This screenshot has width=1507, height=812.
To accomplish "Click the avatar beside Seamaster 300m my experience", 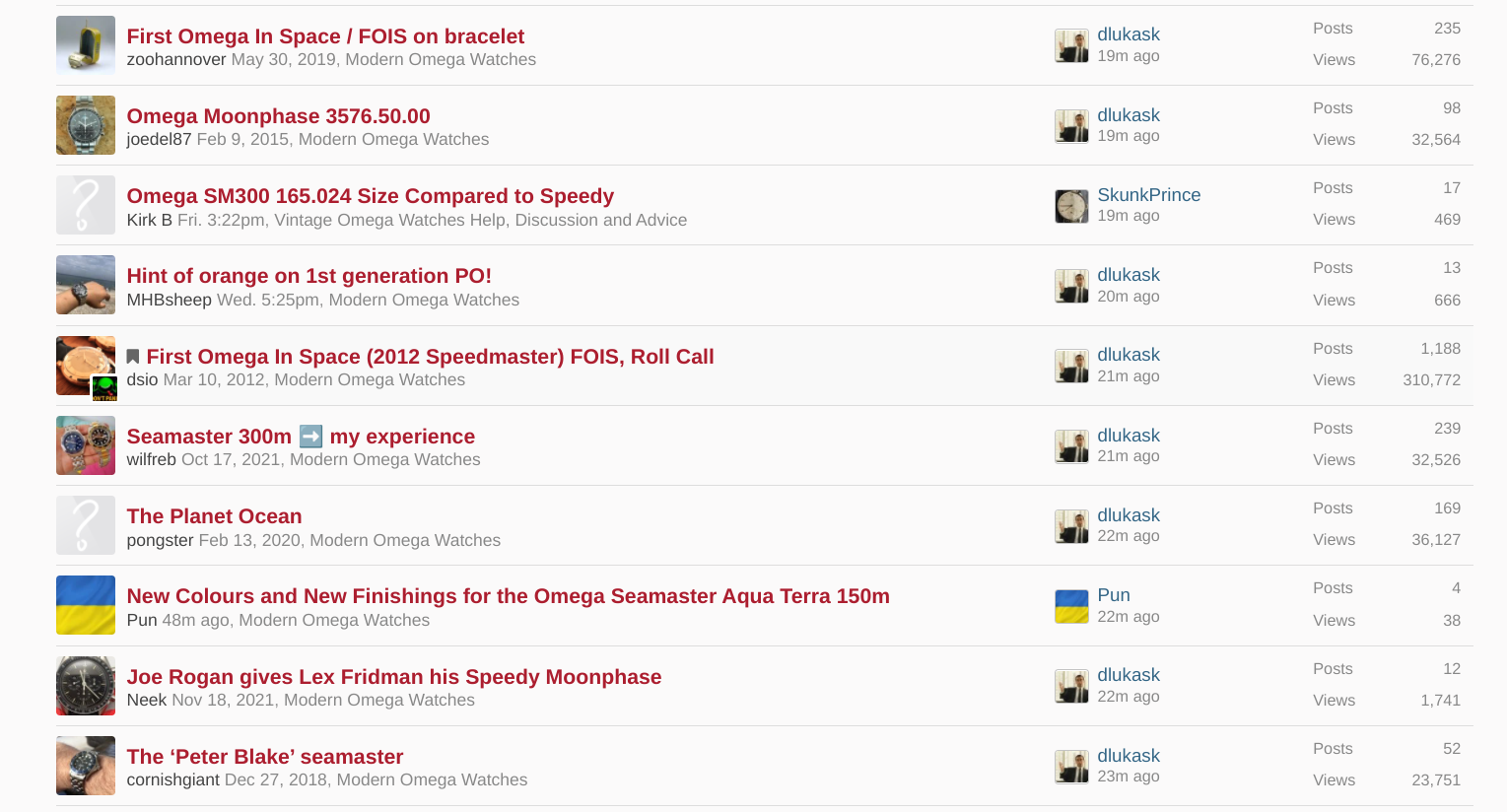I will tap(86, 445).
